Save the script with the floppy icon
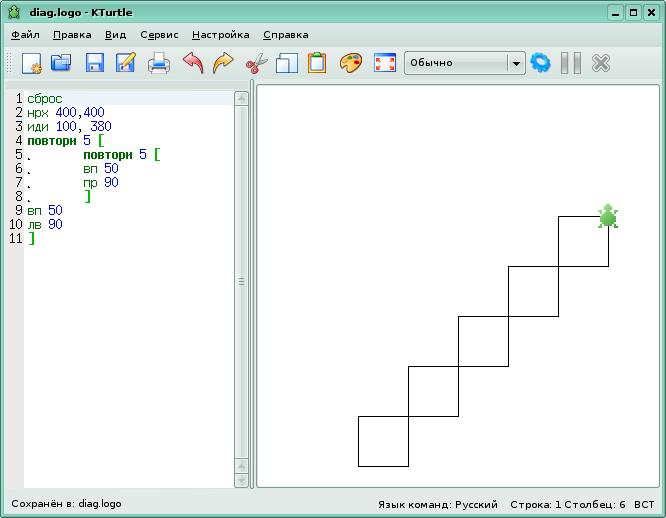The width and height of the screenshot is (666, 518). click(x=95, y=63)
